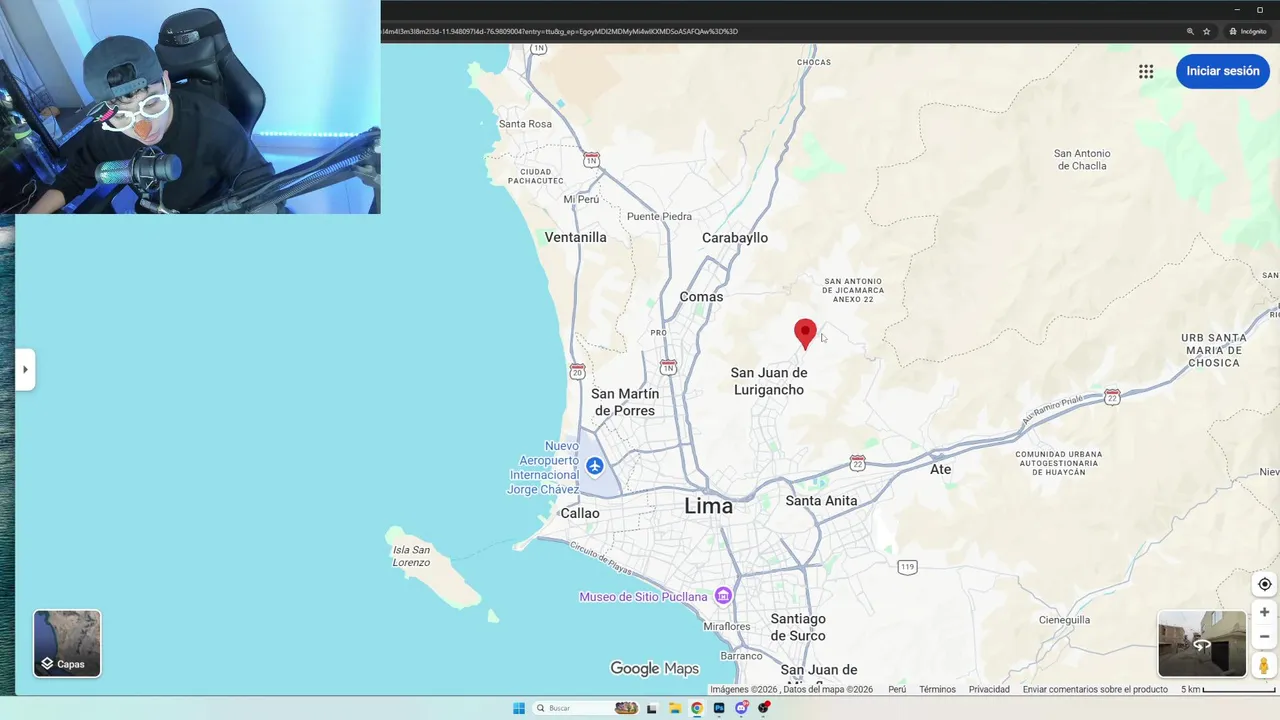Viewport: 1280px width, 720px height.
Task: Open the Términos link
Action: (x=937, y=689)
